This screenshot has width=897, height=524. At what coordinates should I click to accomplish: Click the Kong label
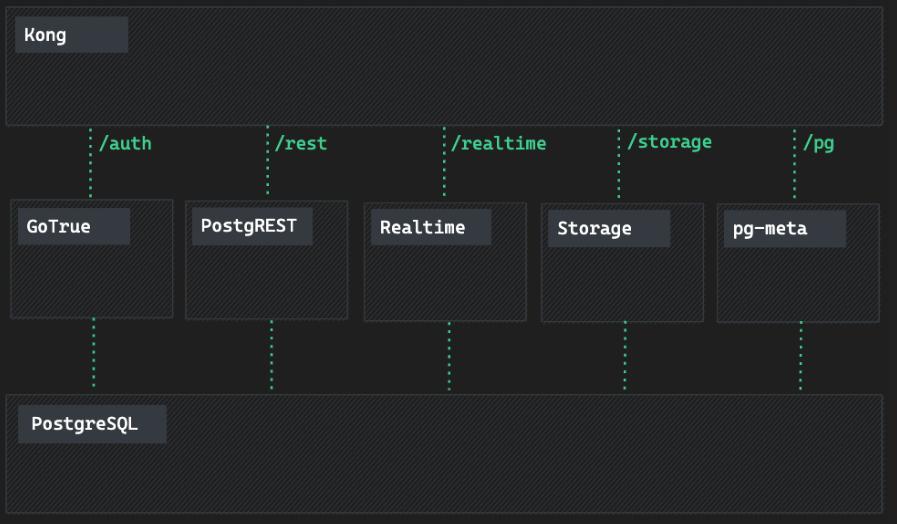pos(46,35)
